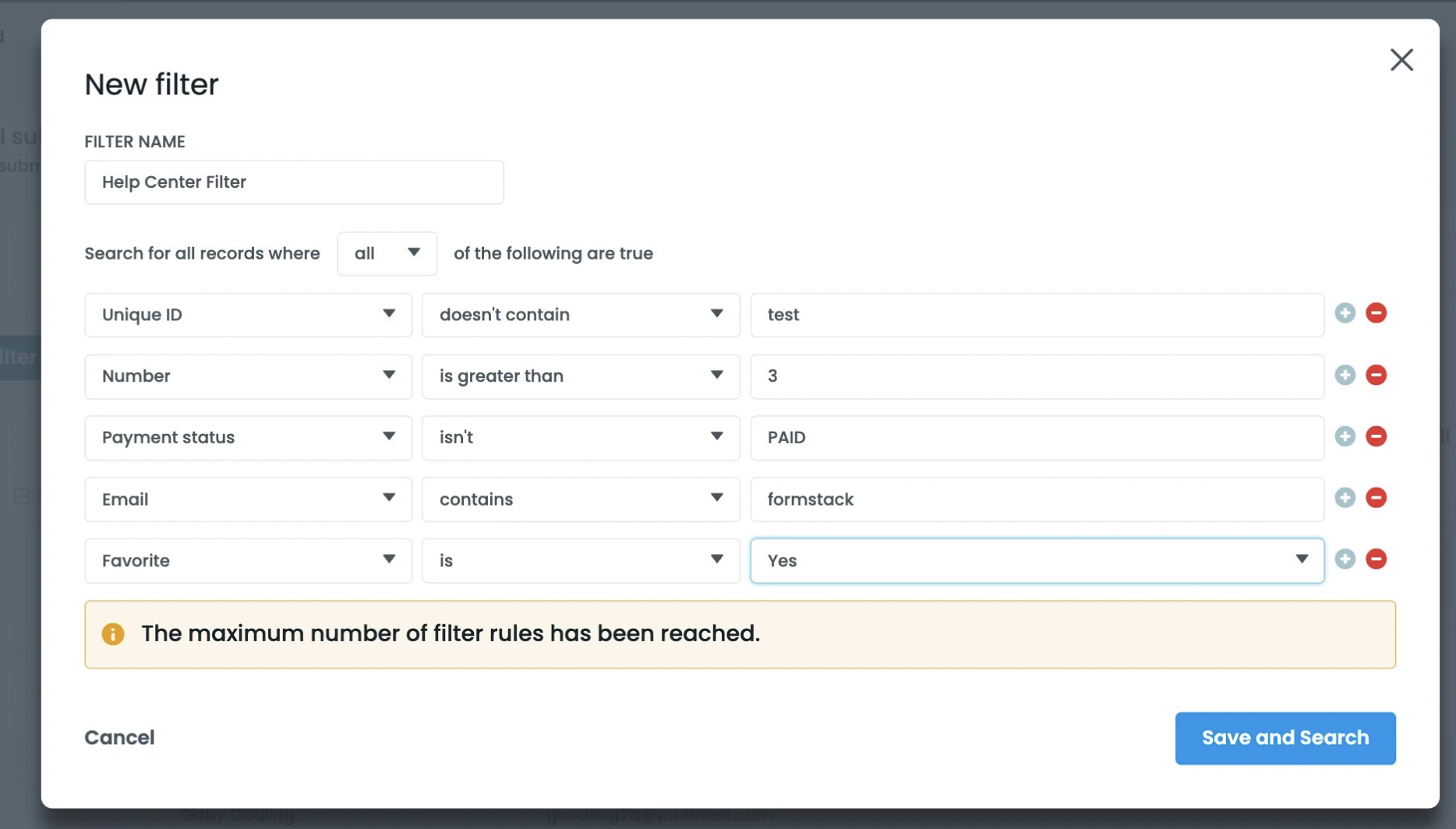Open the 'is greater than' operator dropdown
This screenshot has width=1456, height=829.
(x=580, y=376)
